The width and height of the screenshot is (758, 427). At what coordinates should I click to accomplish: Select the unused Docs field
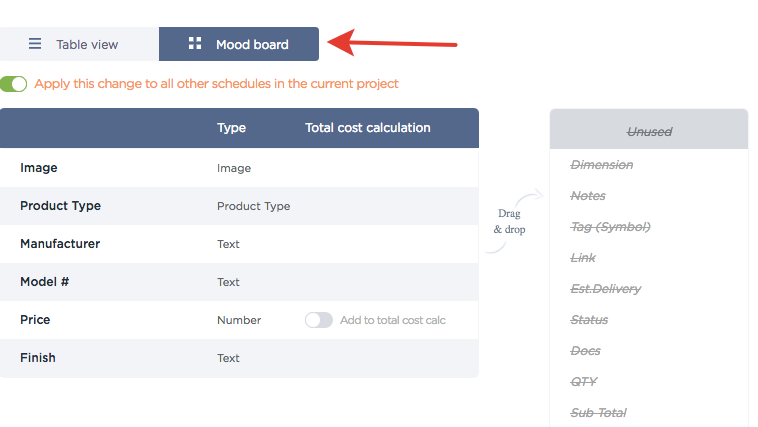pyautogui.click(x=585, y=351)
